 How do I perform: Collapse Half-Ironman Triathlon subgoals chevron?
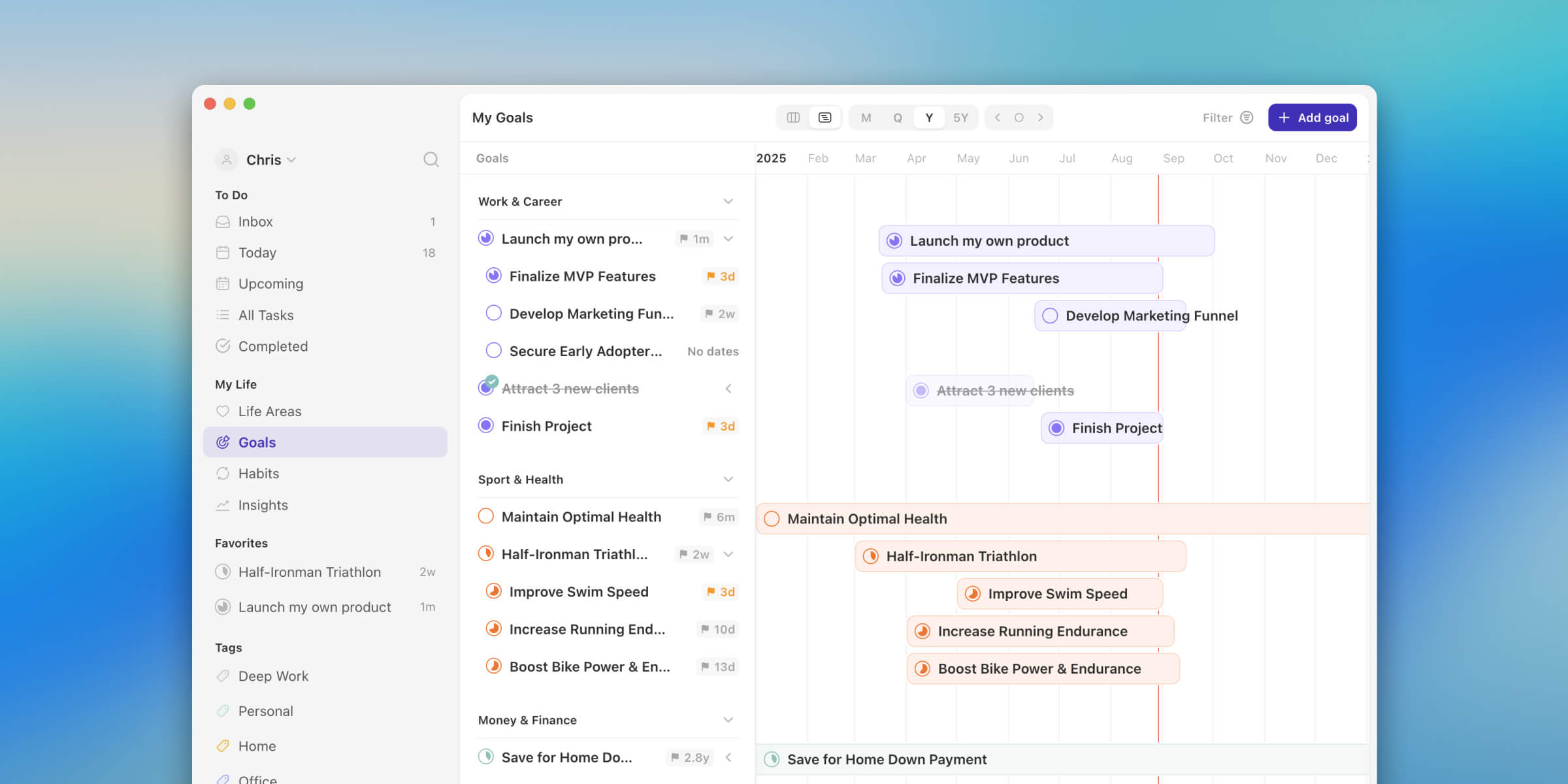[728, 554]
